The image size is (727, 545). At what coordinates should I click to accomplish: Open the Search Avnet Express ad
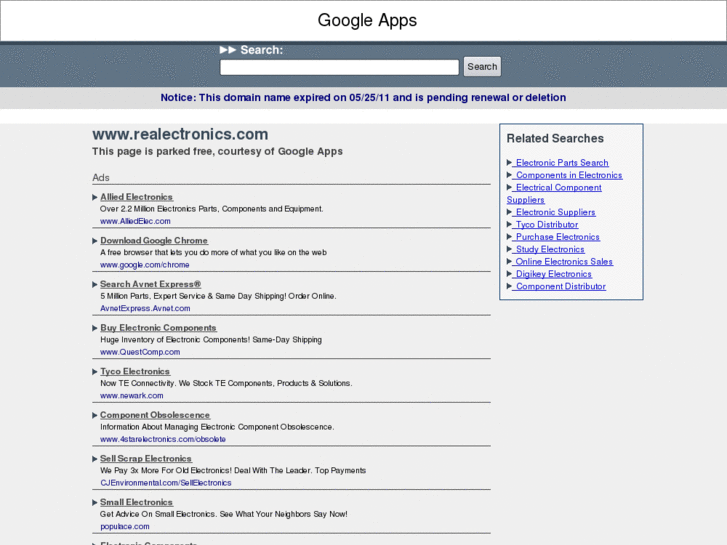click(151, 284)
